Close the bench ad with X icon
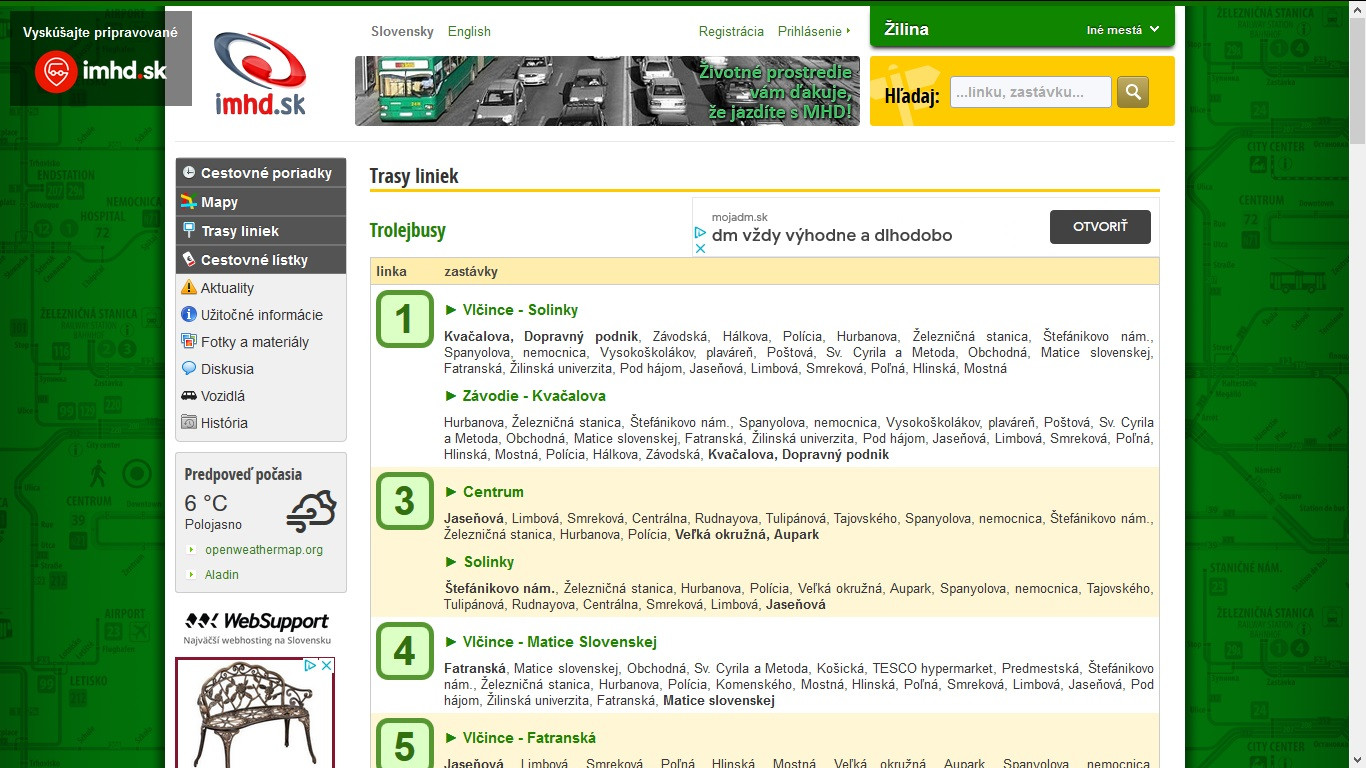1366x768 pixels. [x=325, y=665]
